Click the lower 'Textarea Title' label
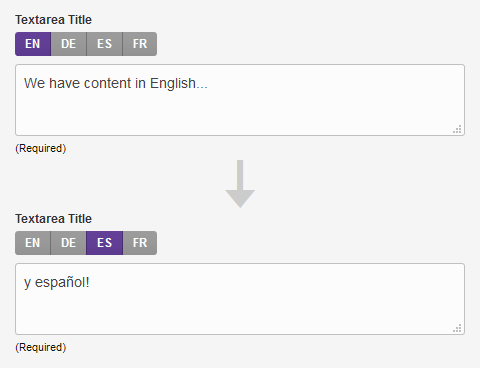Viewport: 480px width, 368px height. [x=53, y=219]
